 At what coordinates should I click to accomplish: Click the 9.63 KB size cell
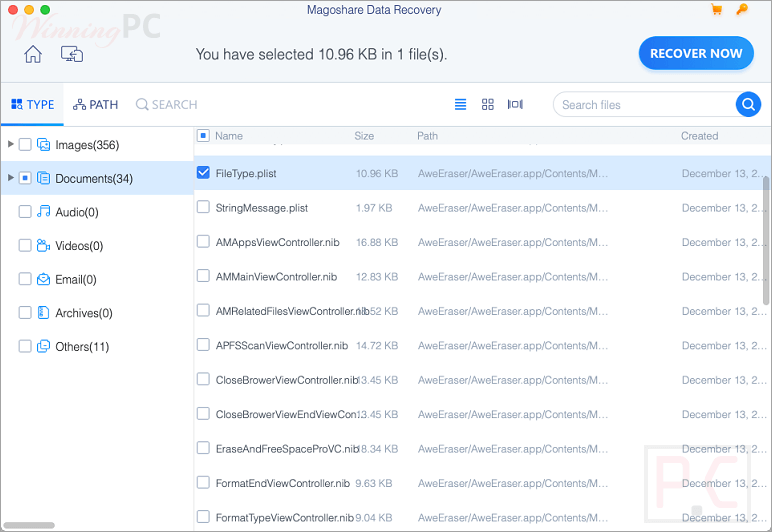[374, 483]
